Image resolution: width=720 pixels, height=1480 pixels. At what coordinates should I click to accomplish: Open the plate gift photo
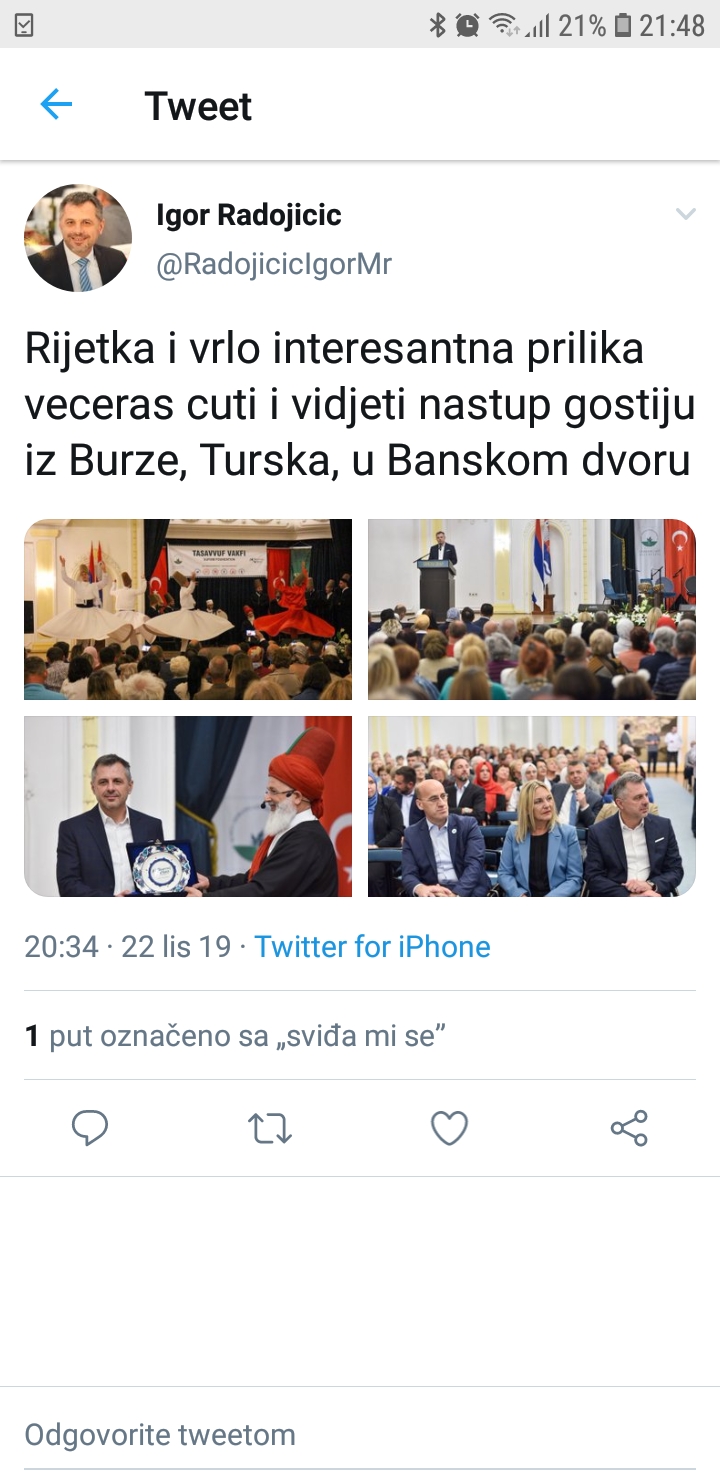188,806
